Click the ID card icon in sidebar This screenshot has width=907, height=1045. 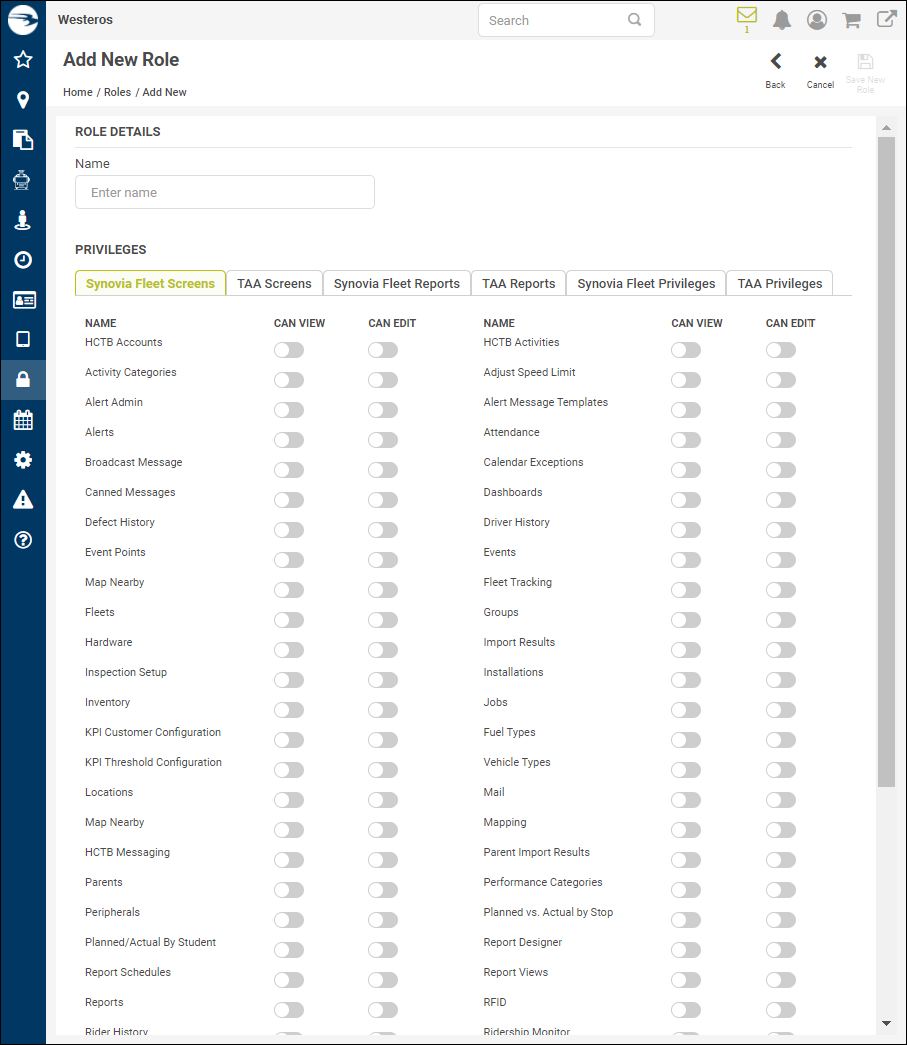pyautogui.click(x=24, y=300)
